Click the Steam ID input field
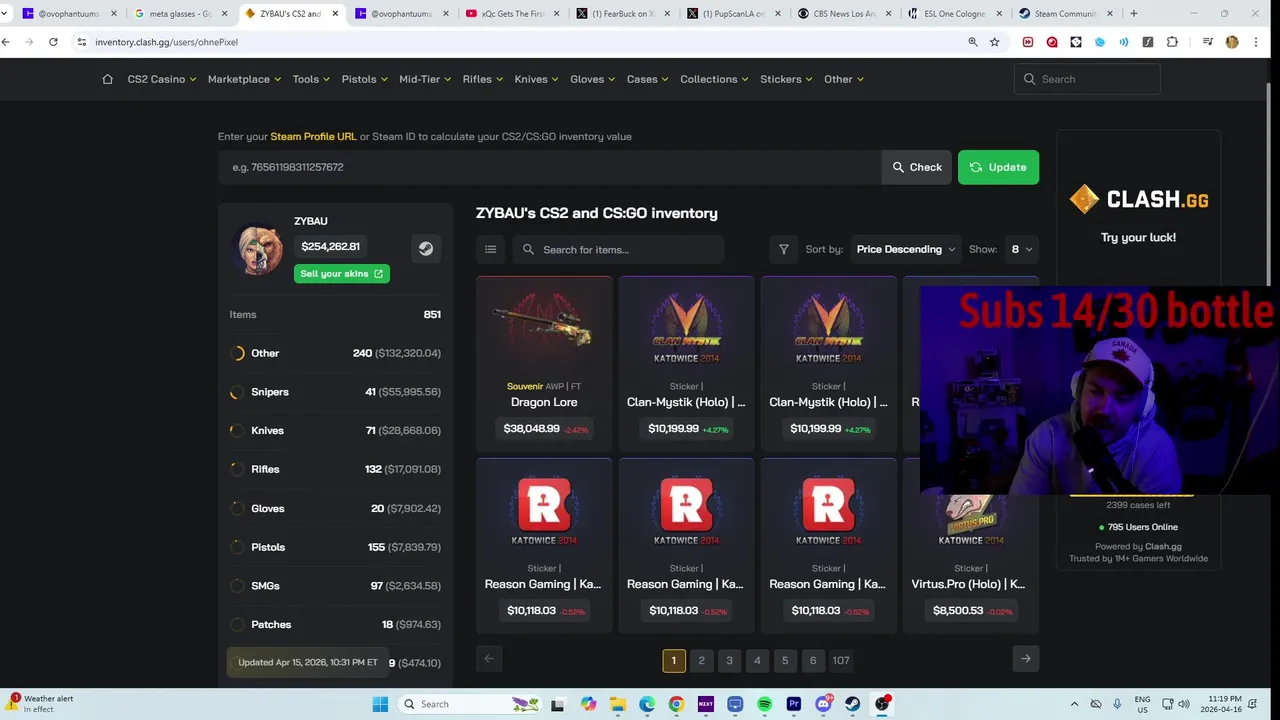The image size is (1280, 720). [550, 167]
